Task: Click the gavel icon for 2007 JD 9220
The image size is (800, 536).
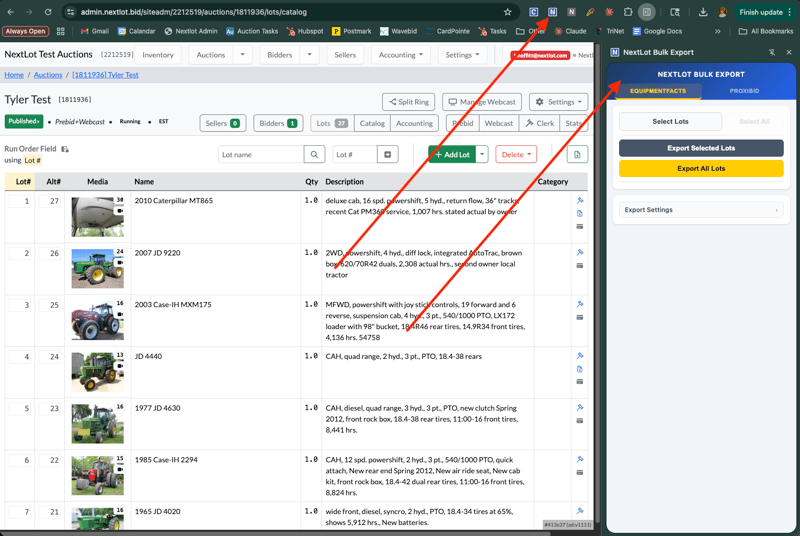Action: pyautogui.click(x=580, y=252)
